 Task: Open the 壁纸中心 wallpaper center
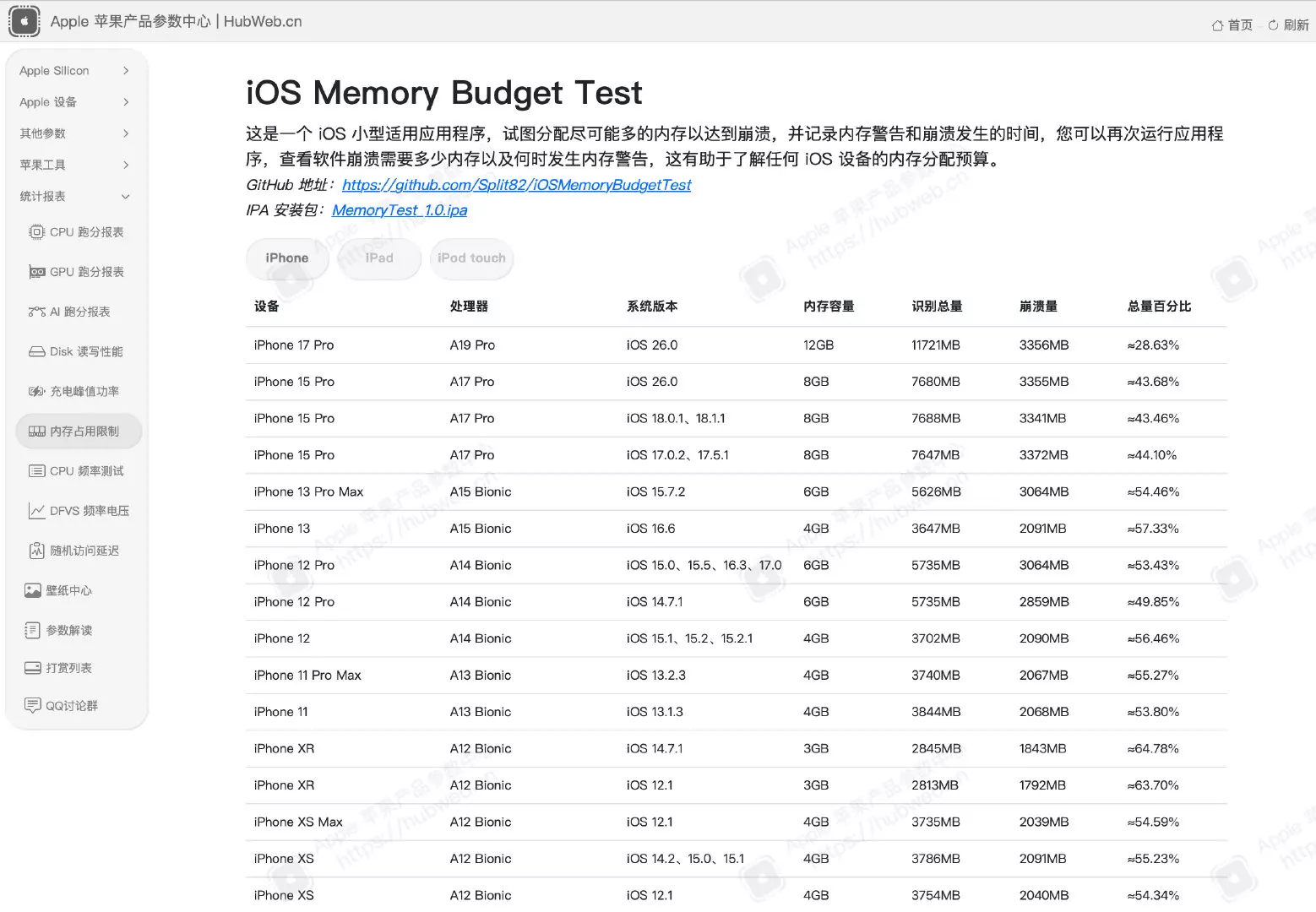[68, 589]
